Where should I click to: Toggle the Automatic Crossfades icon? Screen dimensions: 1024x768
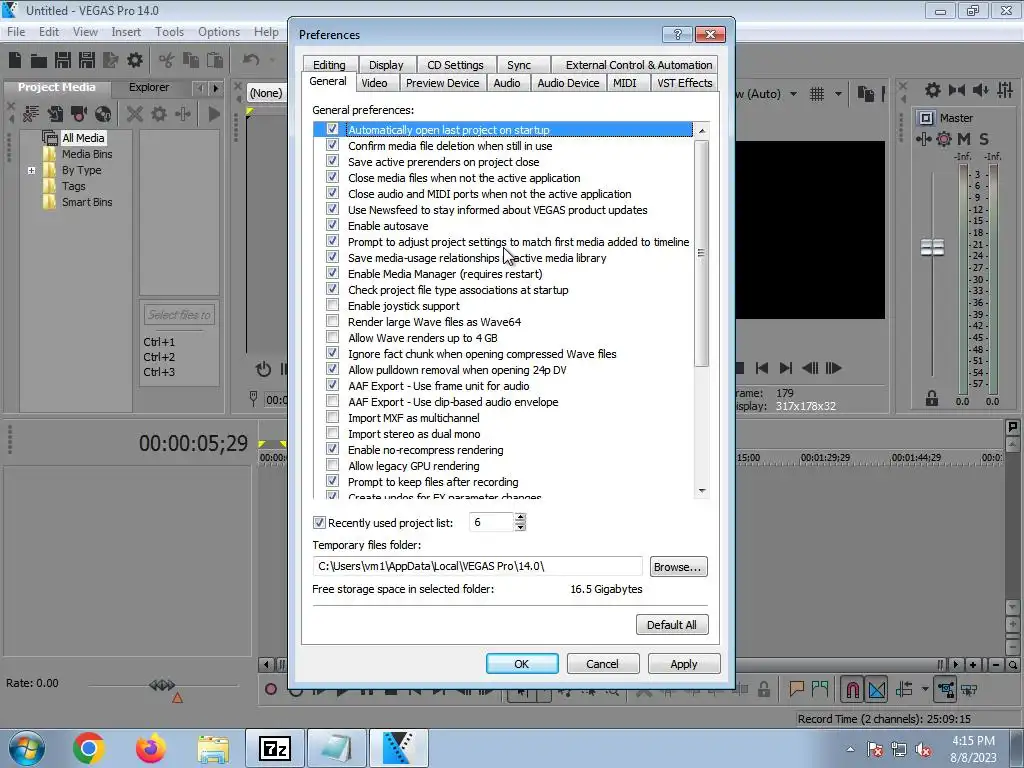[x=877, y=689]
